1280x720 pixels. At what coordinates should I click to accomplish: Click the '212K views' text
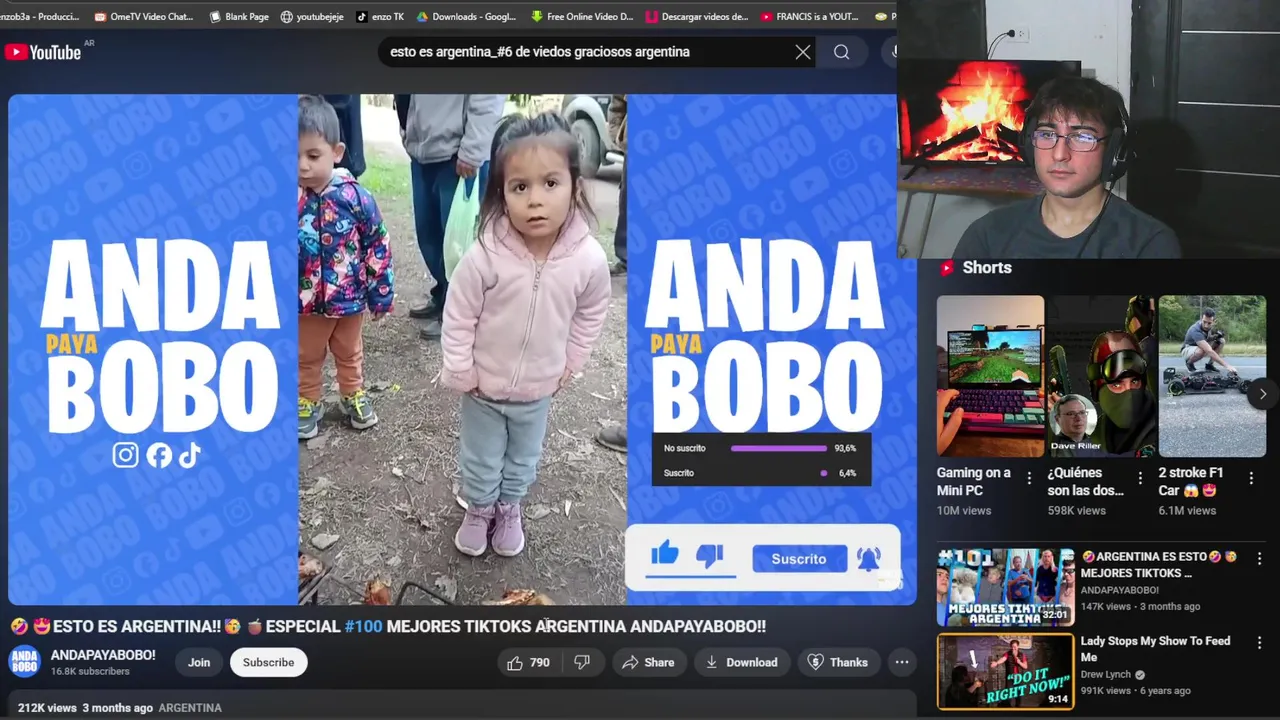47,708
